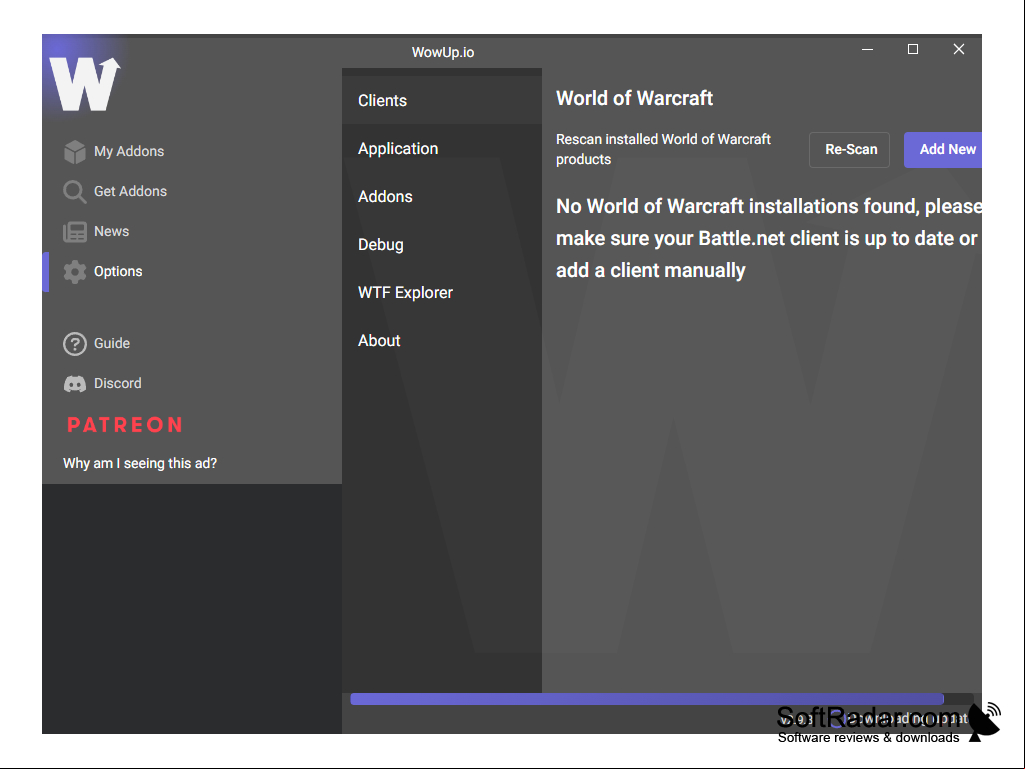Select Options in the sidebar
Screen dimensions: 1025x769
pos(118,271)
